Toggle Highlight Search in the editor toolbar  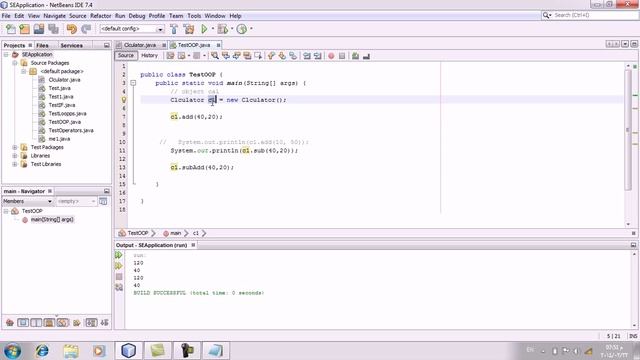pos(247,56)
